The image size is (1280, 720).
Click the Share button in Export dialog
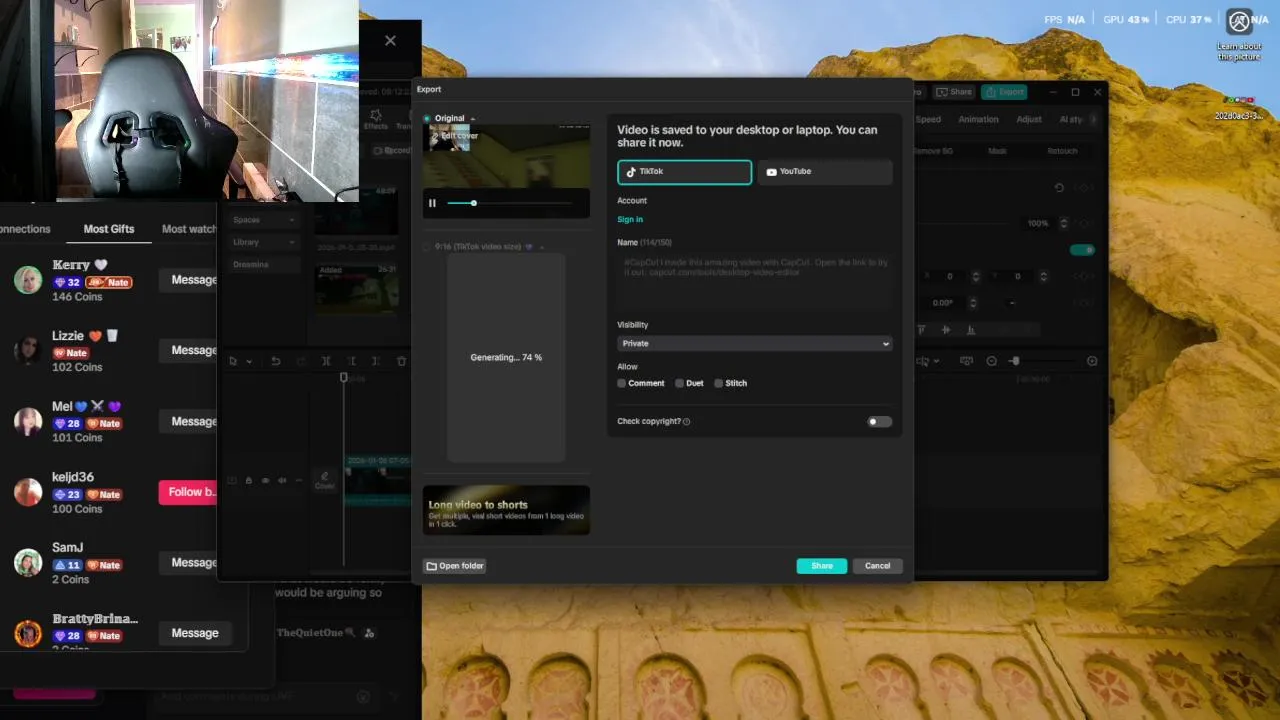(x=822, y=566)
